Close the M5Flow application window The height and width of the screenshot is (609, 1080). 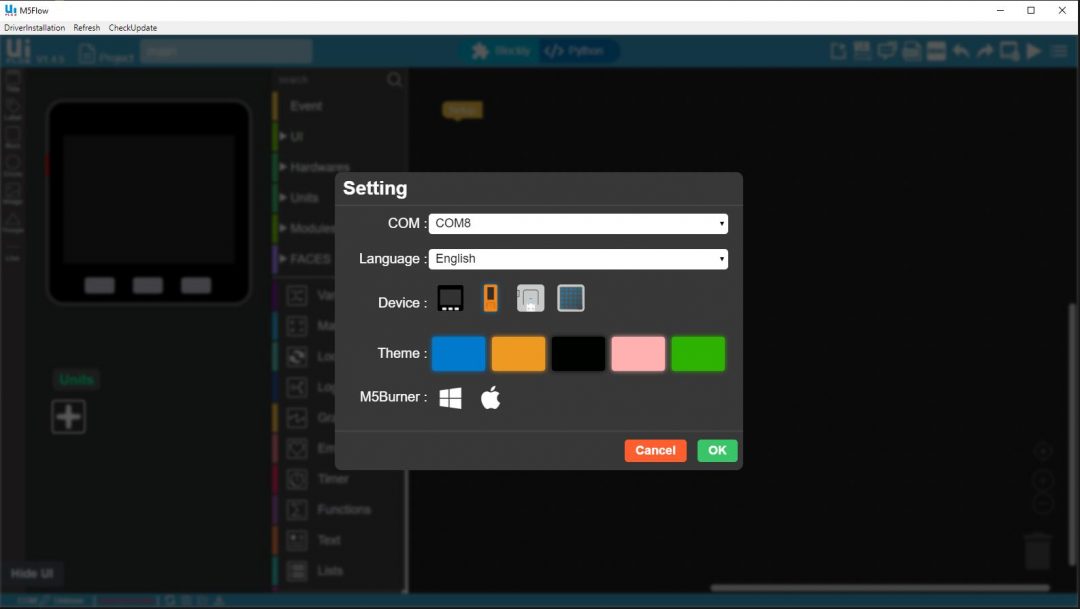(x=1062, y=10)
